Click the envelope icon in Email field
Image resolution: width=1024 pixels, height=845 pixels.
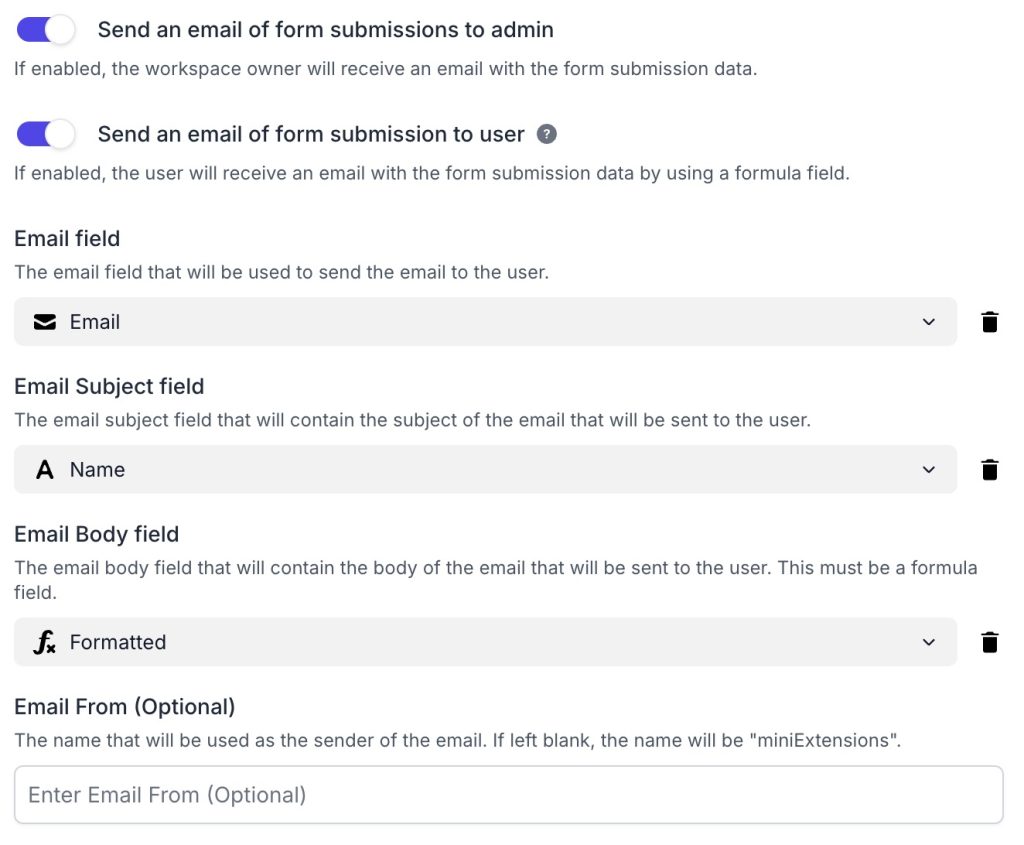(x=45, y=322)
